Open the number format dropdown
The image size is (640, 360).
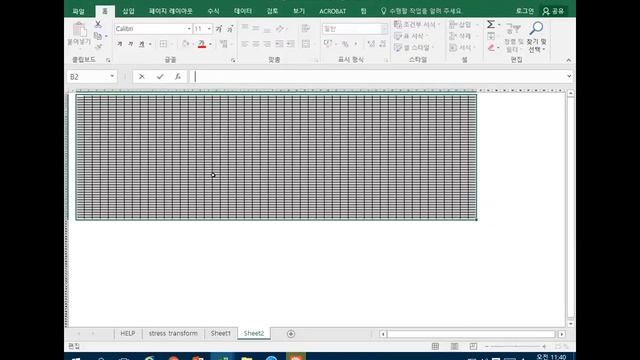(384, 29)
